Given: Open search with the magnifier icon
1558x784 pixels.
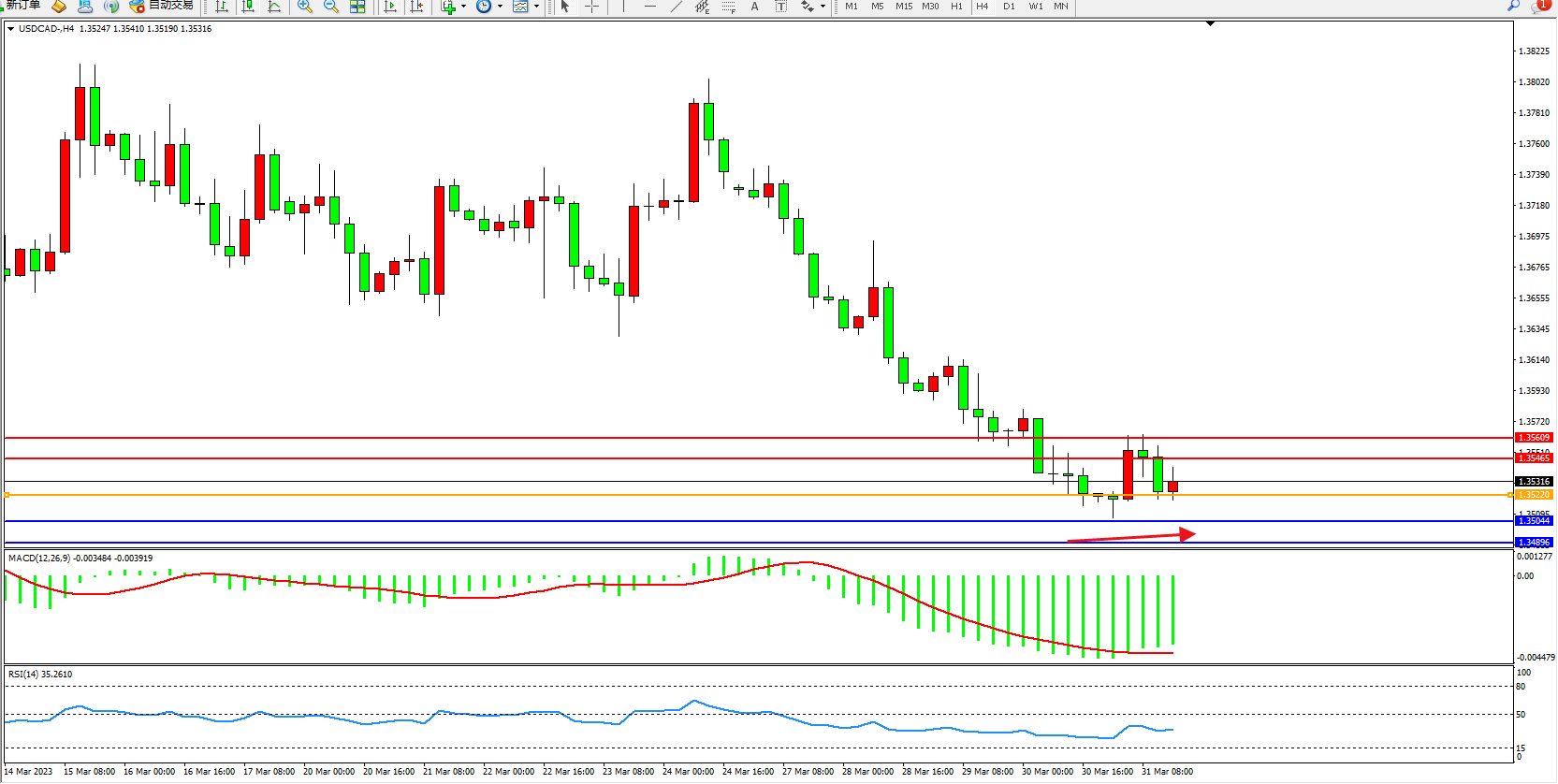Looking at the screenshot, I should [1513, 6].
